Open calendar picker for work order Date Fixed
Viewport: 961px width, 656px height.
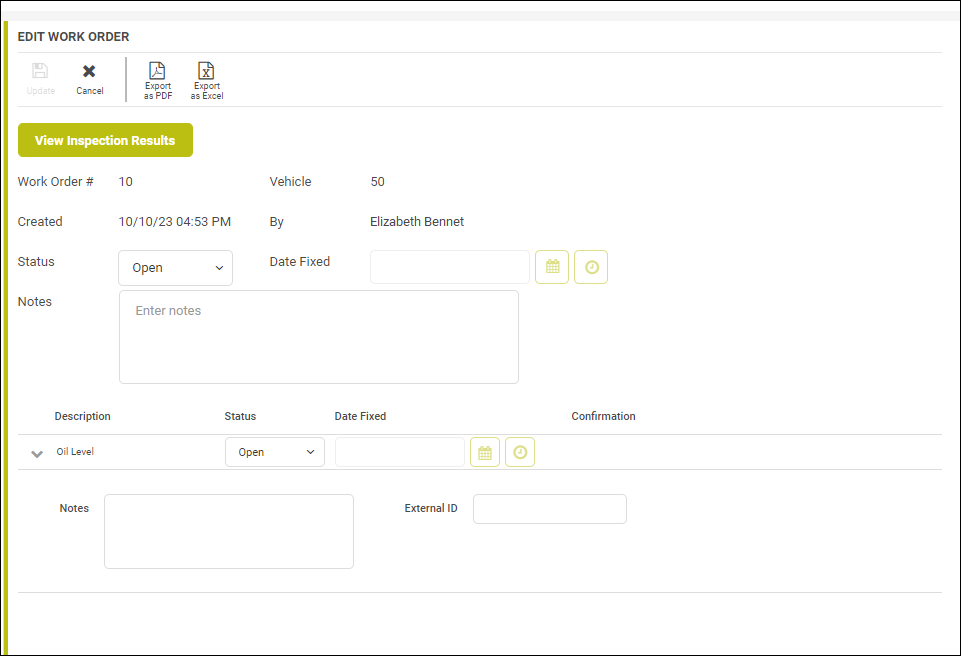(x=552, y=267)
